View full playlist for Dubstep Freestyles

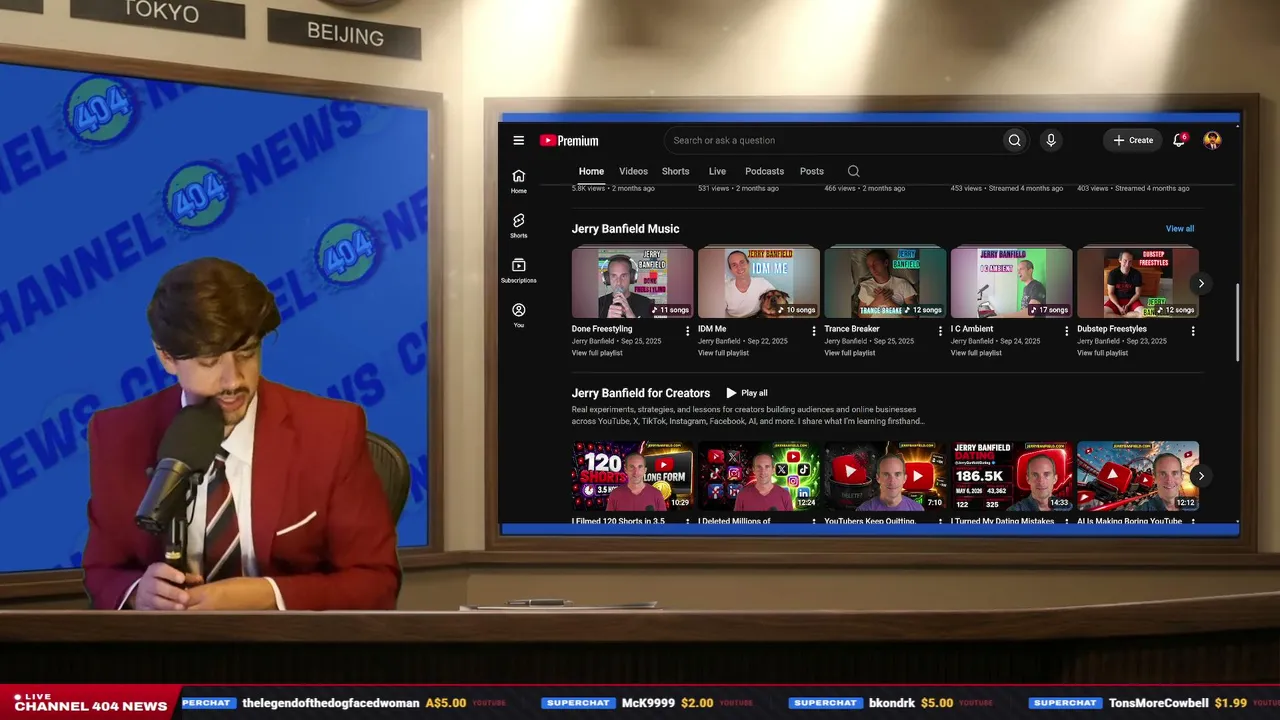coord(1102,353)
